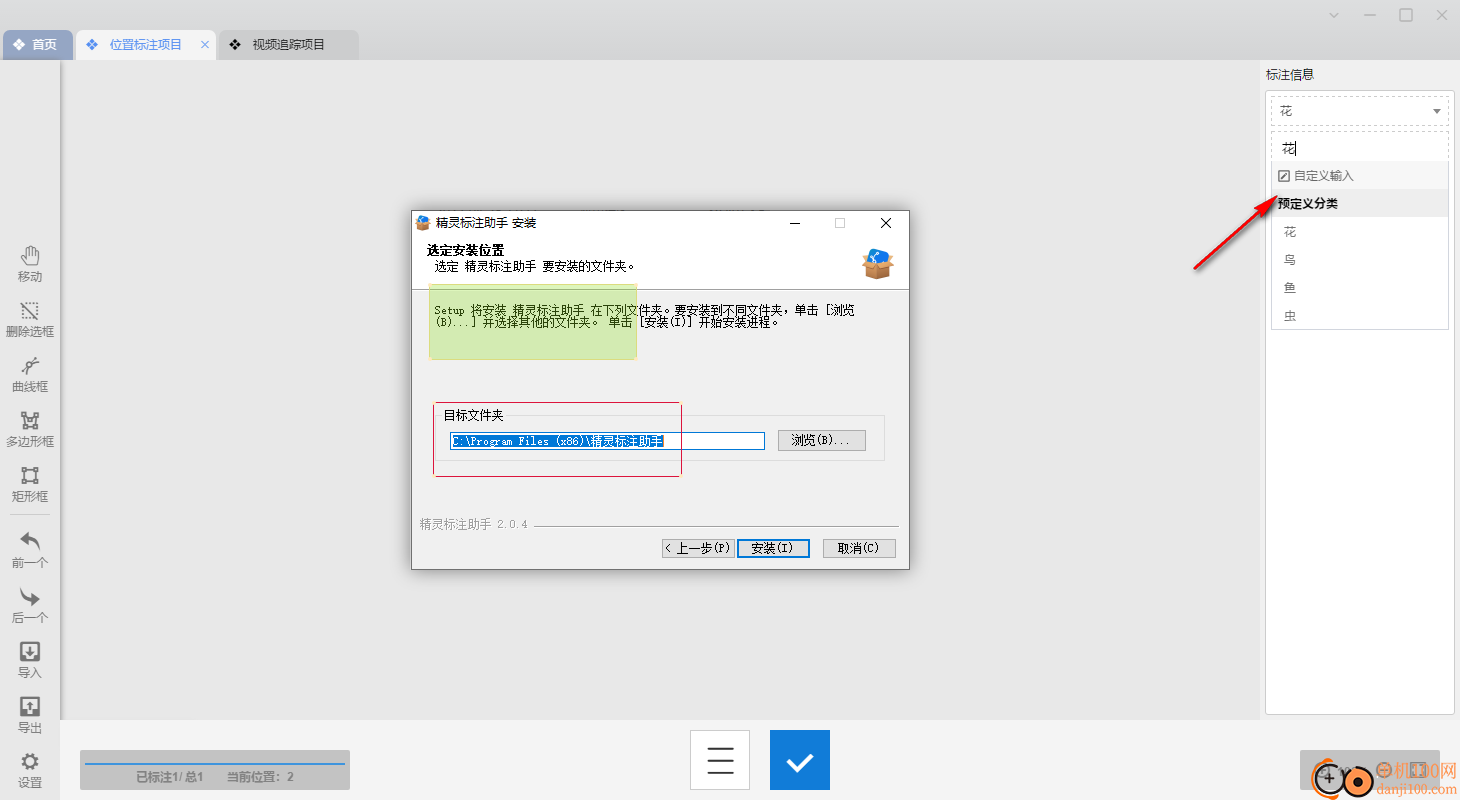Image resolution: width=1460 pixels, height=800 pixels.
Task: Click the 目标文件夹 install path field
Action: point(607,441)
